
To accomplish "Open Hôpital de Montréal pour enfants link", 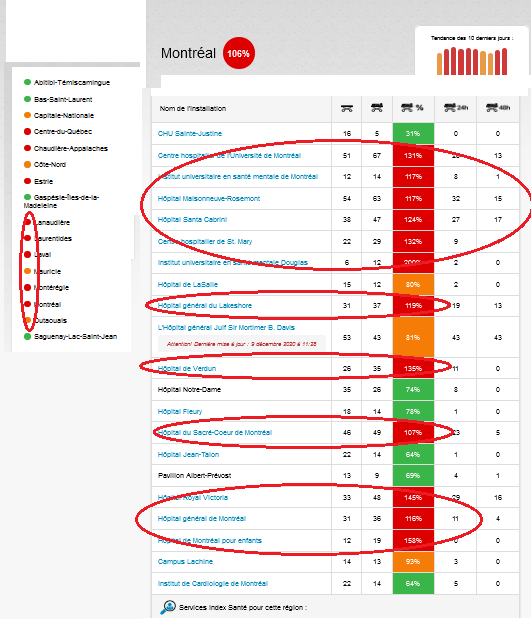I will click(210, 541).
